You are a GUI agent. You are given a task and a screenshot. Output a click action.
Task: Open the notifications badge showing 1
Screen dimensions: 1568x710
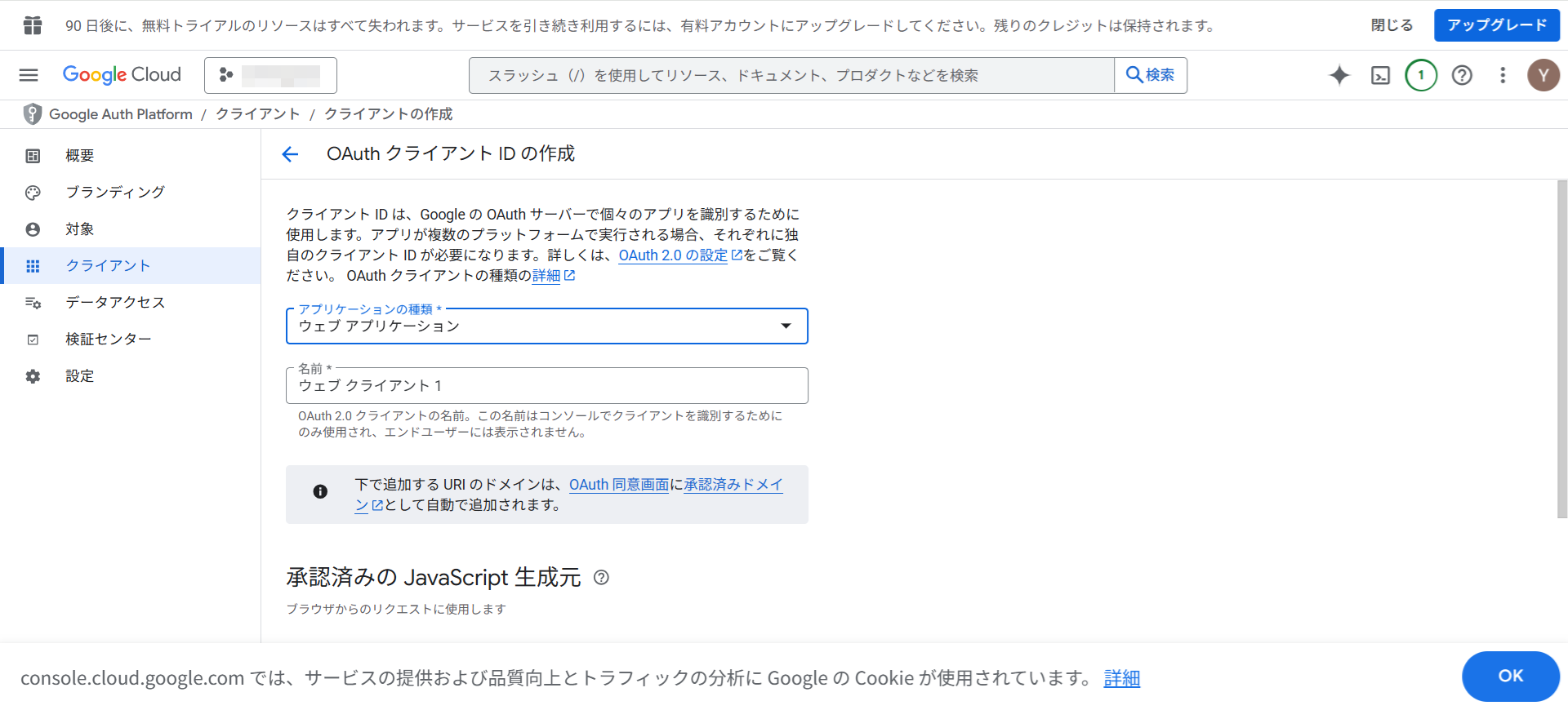[x=1421, y=75]
